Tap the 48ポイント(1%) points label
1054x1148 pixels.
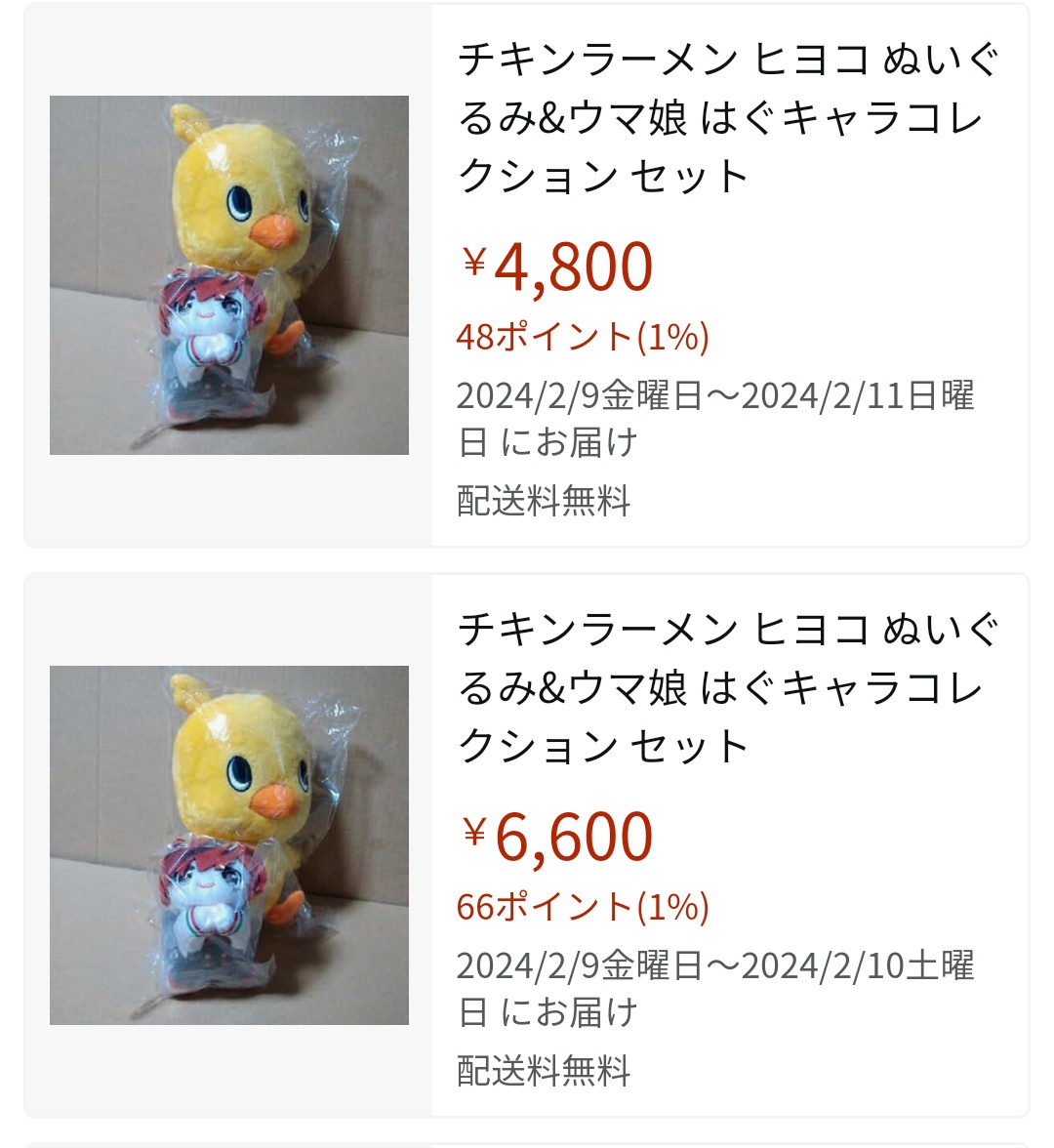pyautogui.click(x=583, y=337)
